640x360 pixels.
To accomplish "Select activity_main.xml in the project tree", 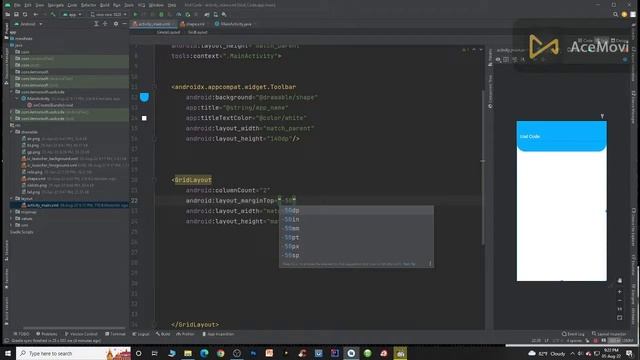I will [x=69, y=205].
